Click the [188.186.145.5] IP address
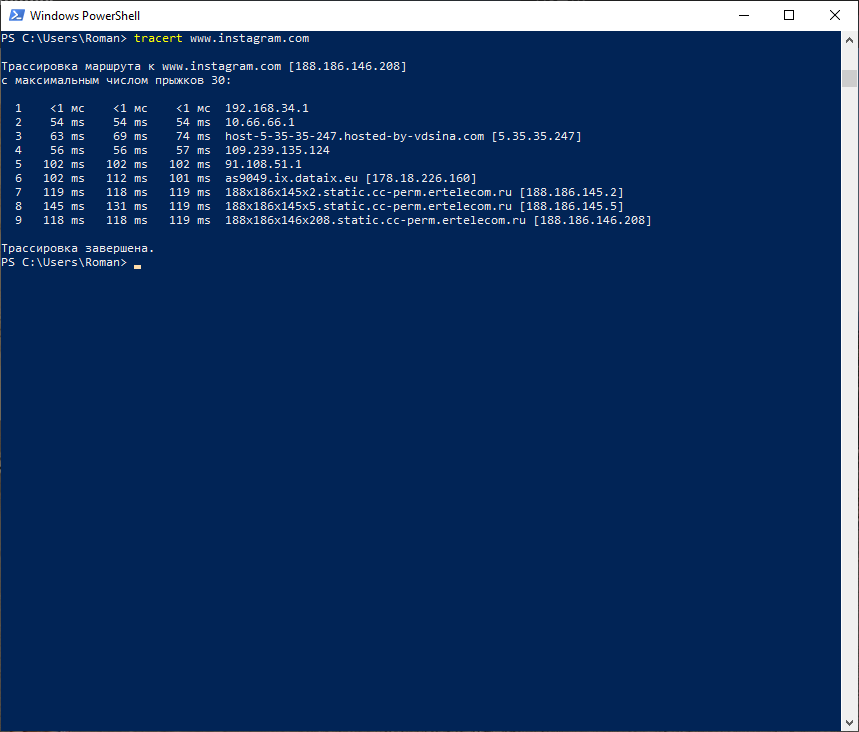The width and height of the screenshot is (859, 732). [571, 206]
